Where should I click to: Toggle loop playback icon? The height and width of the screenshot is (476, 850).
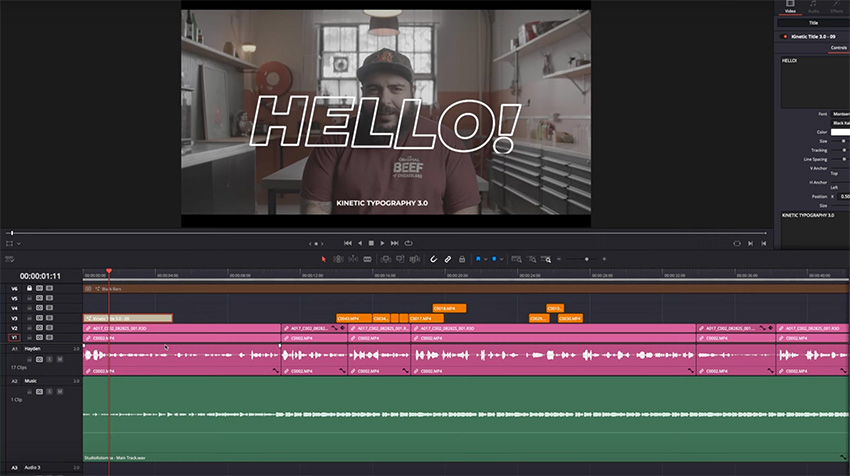(x=408, y=243)
